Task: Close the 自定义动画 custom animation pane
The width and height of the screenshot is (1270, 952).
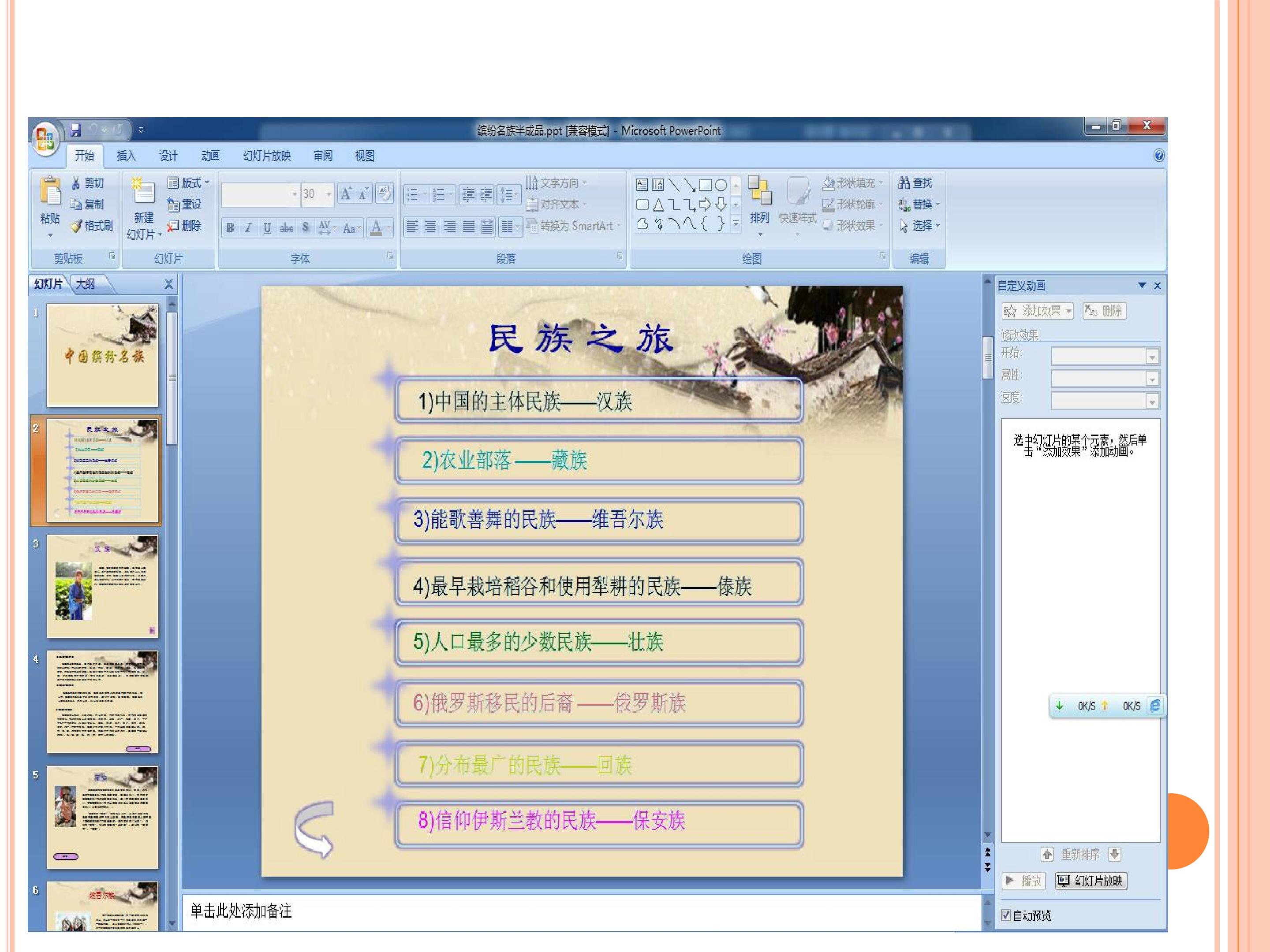Action: tap(1158, 285)
